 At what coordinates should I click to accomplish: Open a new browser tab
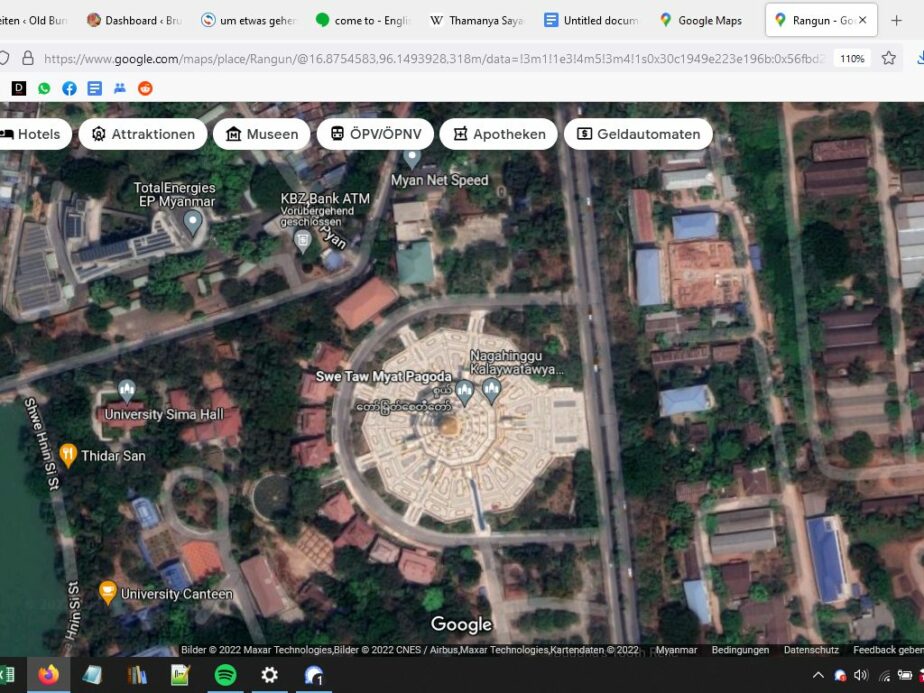coord(896,20)
